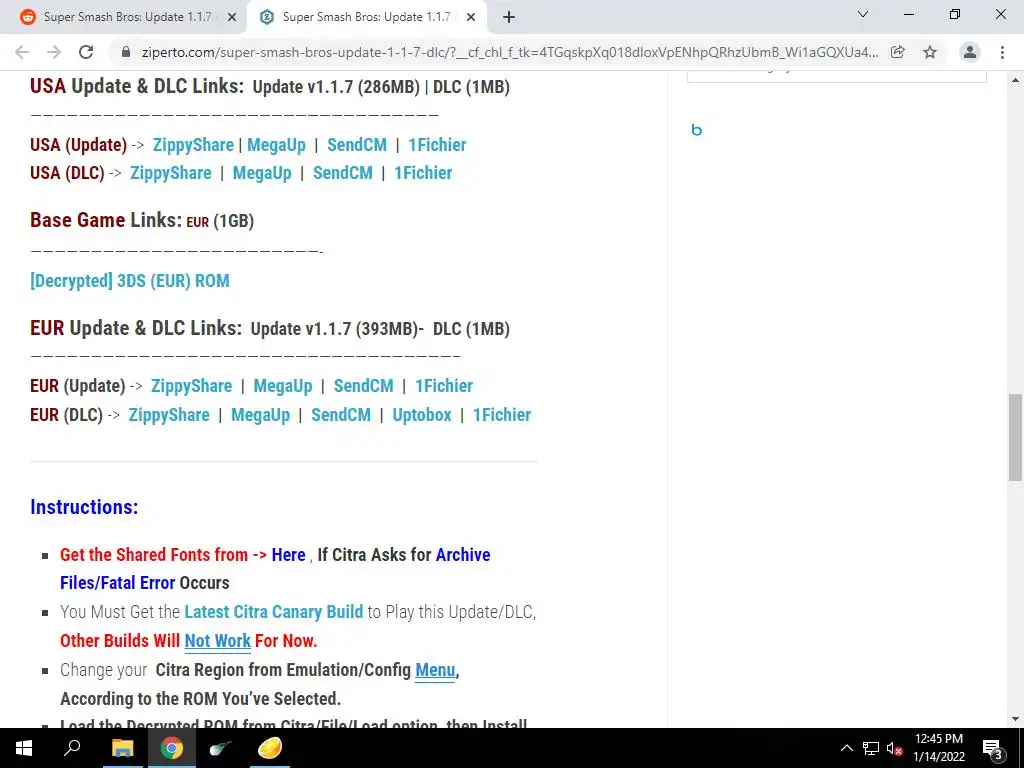Close the first Reddit tab

tap(232, 18)
